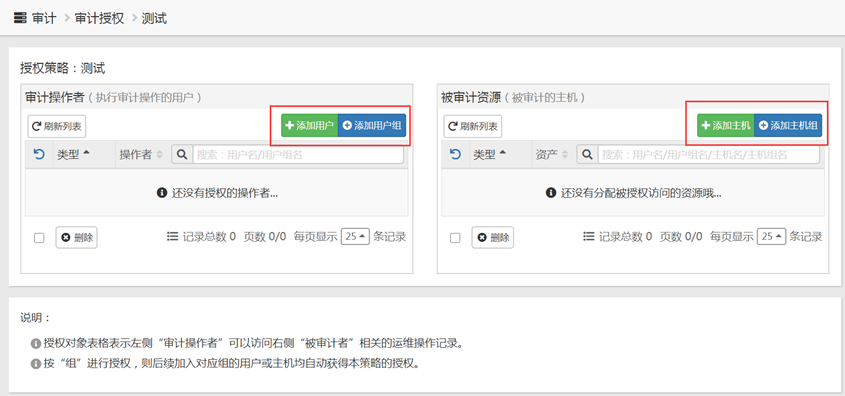Go to 审计 in the breadcrumb
Image resolution: width=845 pixels, height=396 pixels.
[x=44, y=18]
